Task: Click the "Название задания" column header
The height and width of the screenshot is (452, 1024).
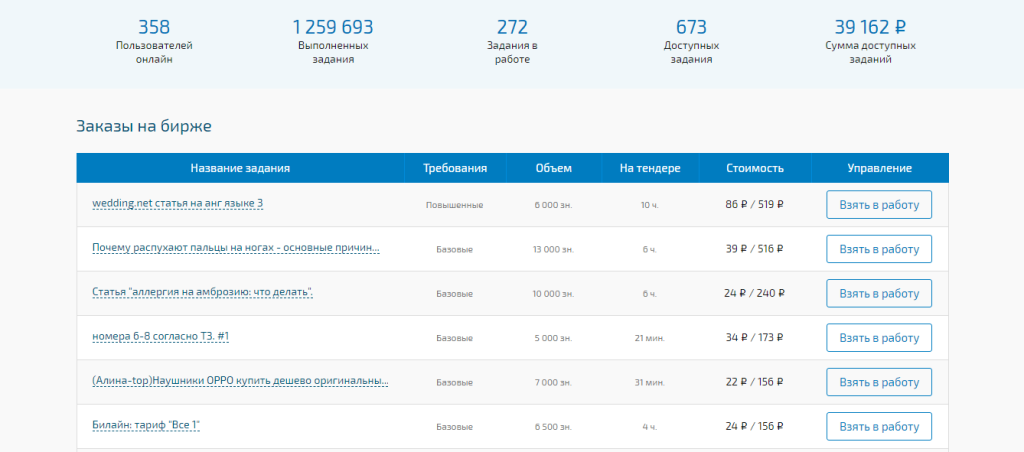Action: tap(240, 168)
